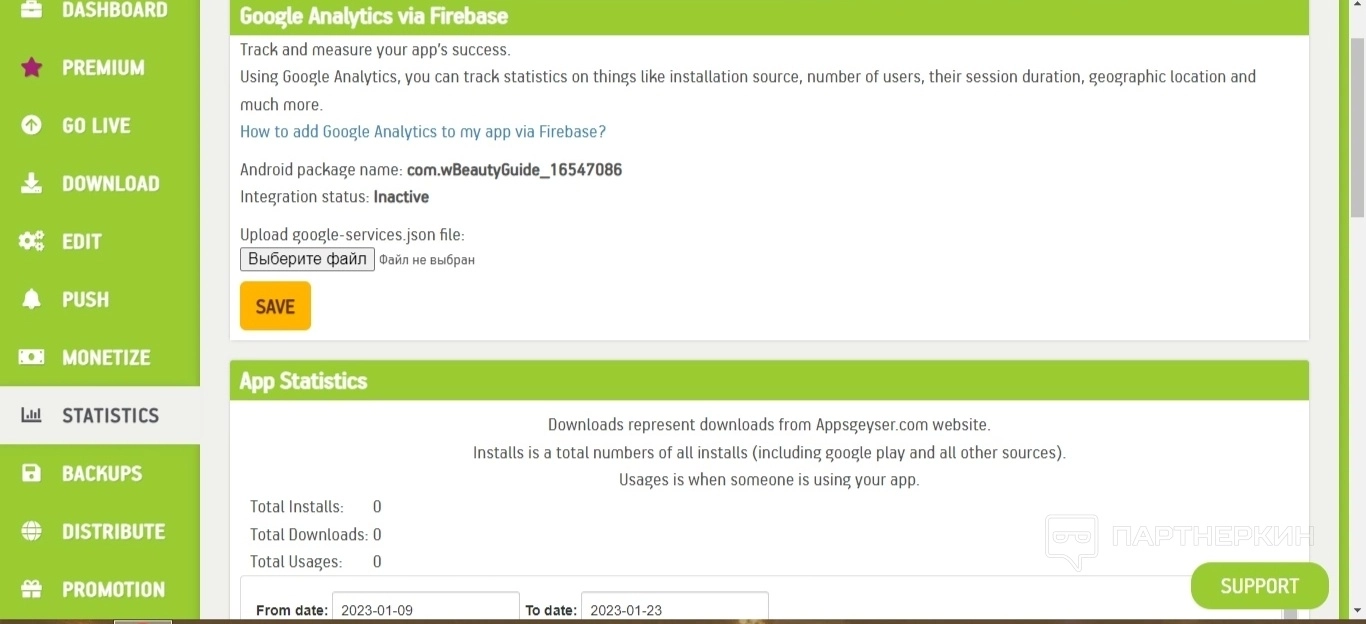
Task: Click the Statistics bar chart icon
Action: tap(32, 416)
